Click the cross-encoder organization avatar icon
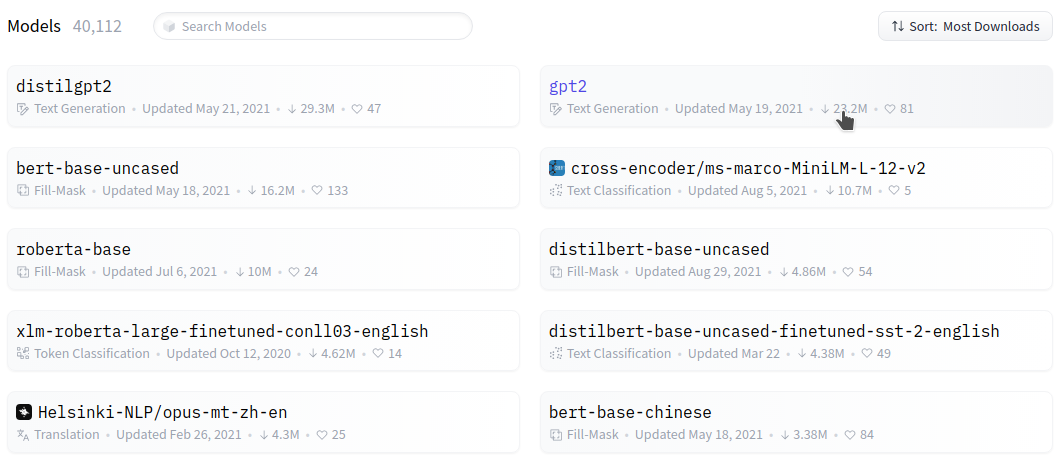This screenshot has height=460, width=1059. point(557,168)
